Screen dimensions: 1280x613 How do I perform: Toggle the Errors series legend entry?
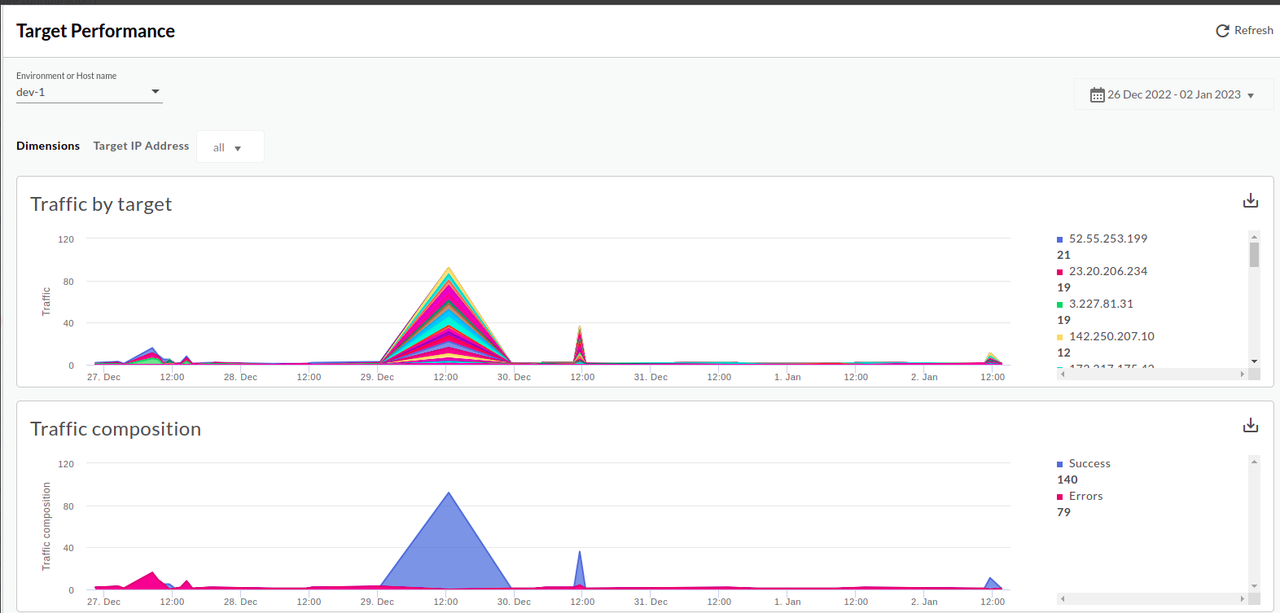(x=1085, y=496)
